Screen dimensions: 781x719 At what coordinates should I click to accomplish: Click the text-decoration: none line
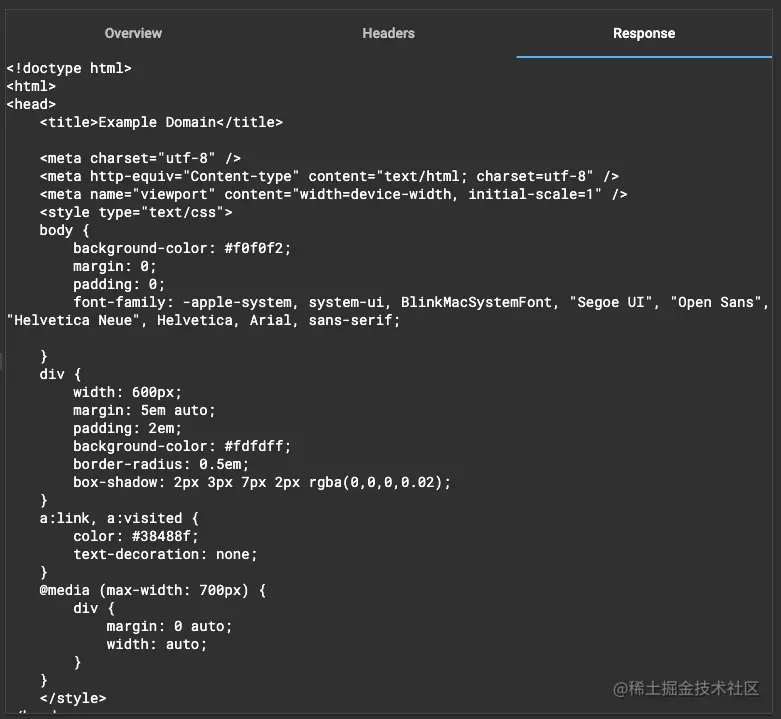point(165,554)
